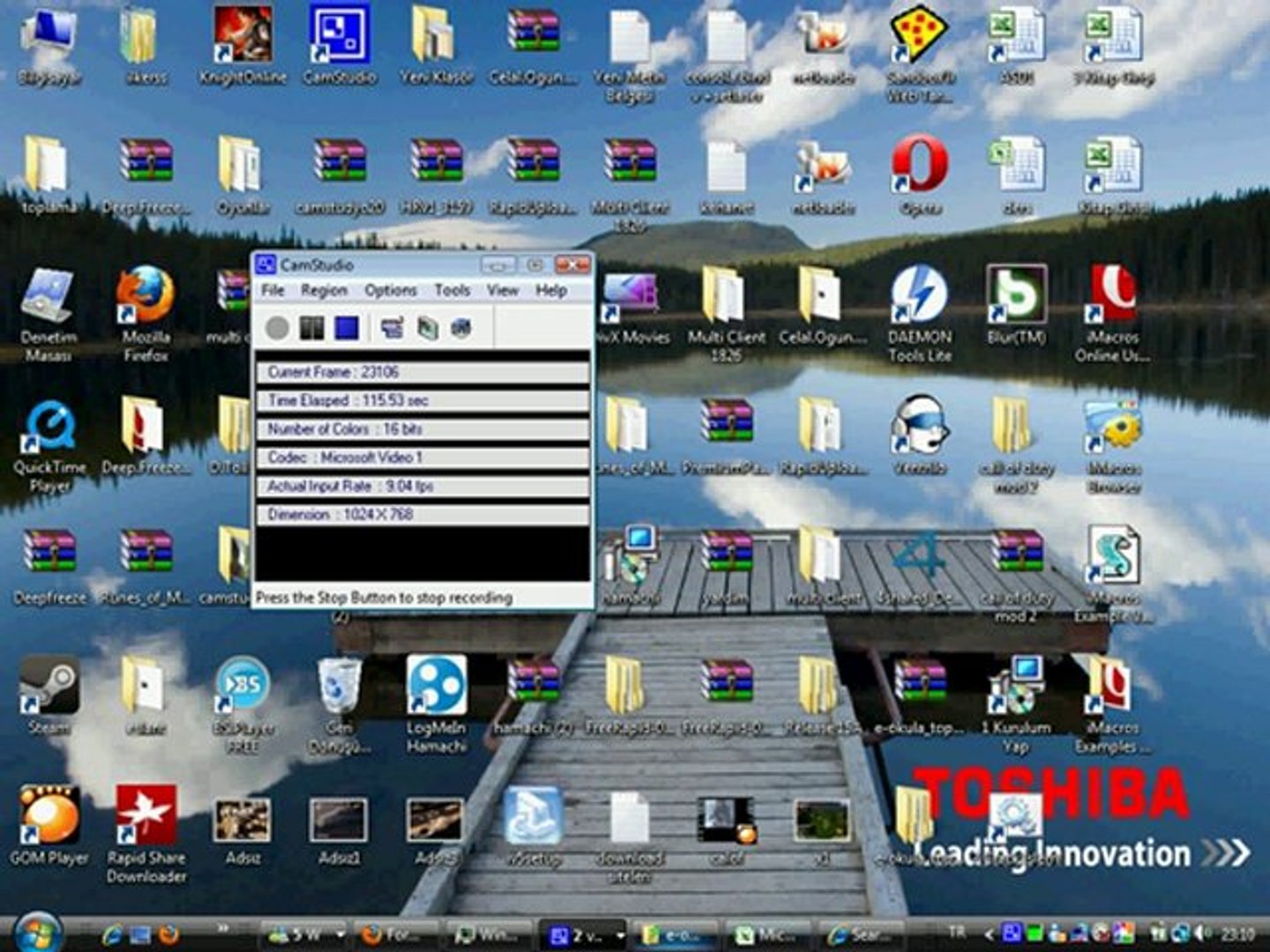
Task: Select the Rapid Share Downloader icon
Action: click(x=146, y=834)
